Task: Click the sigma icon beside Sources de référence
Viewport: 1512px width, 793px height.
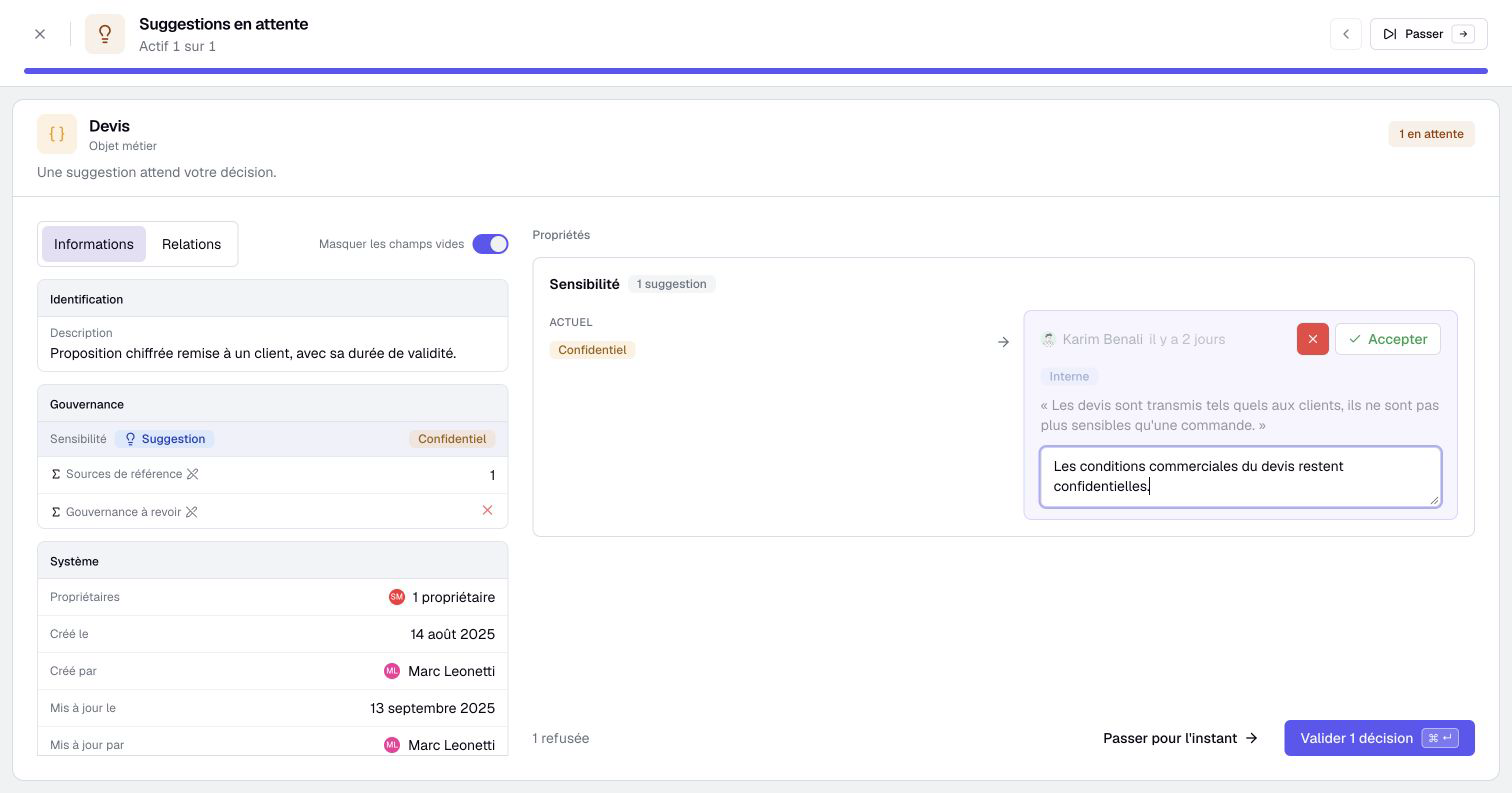Action: 56,474
